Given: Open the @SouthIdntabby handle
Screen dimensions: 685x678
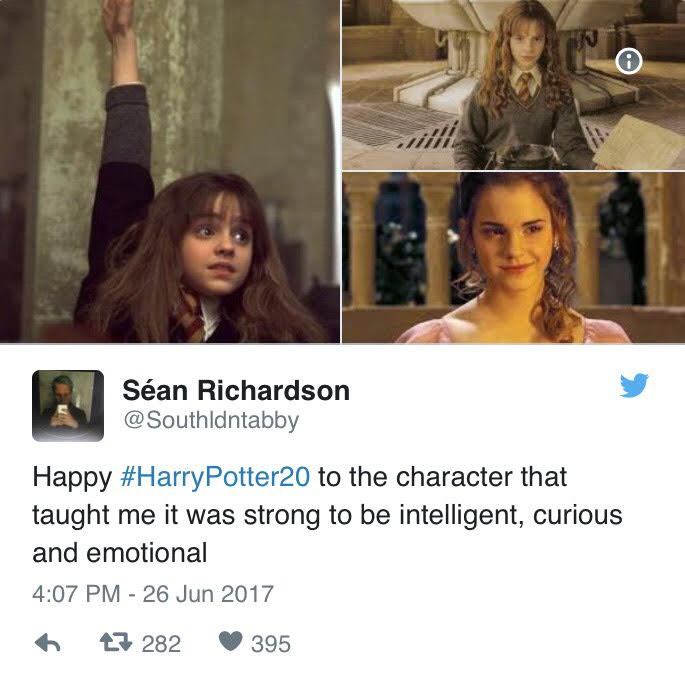Looking at the screenshot, I should [211, 420].
